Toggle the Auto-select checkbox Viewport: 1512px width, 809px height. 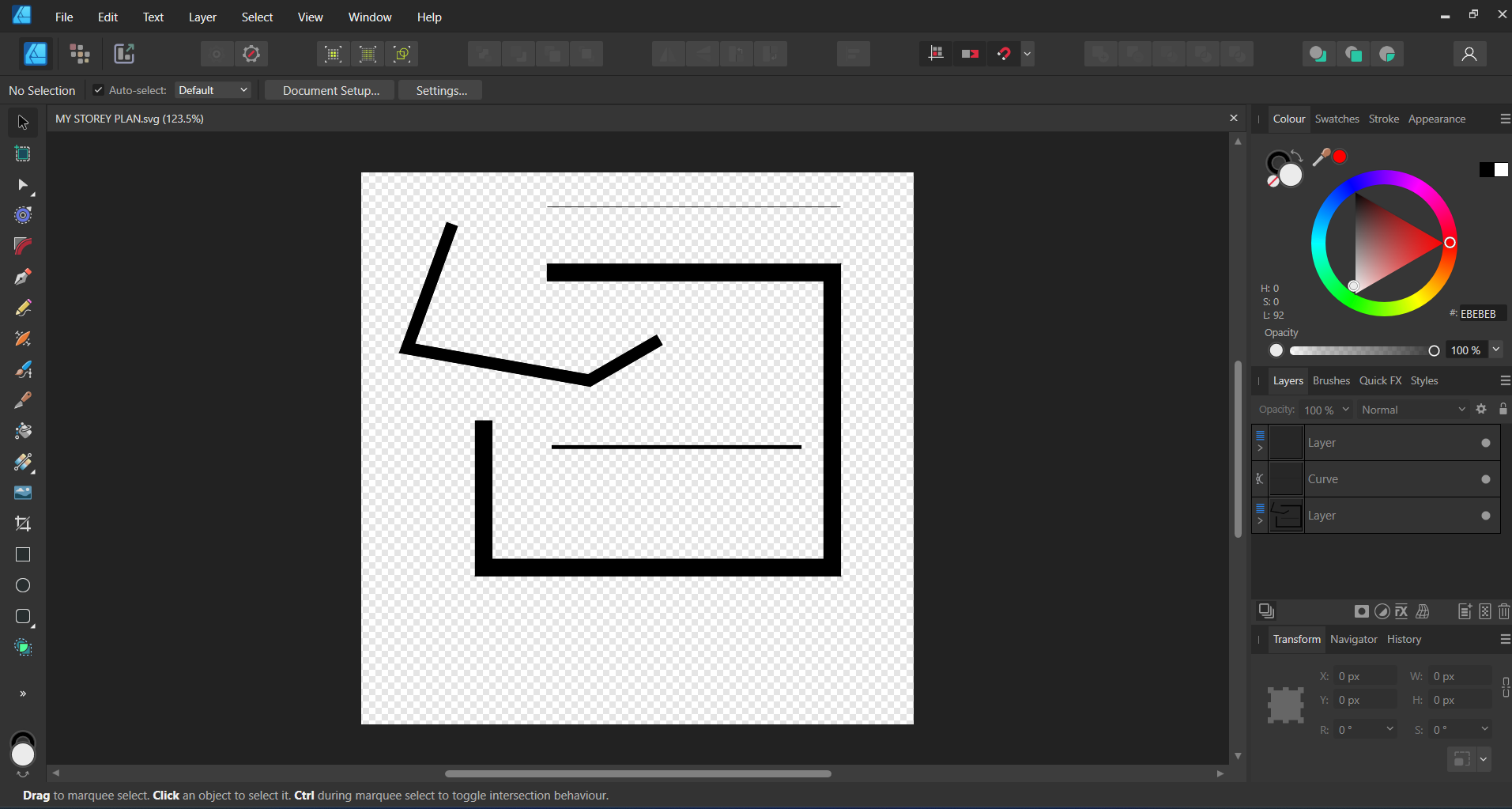click(98, 90)
